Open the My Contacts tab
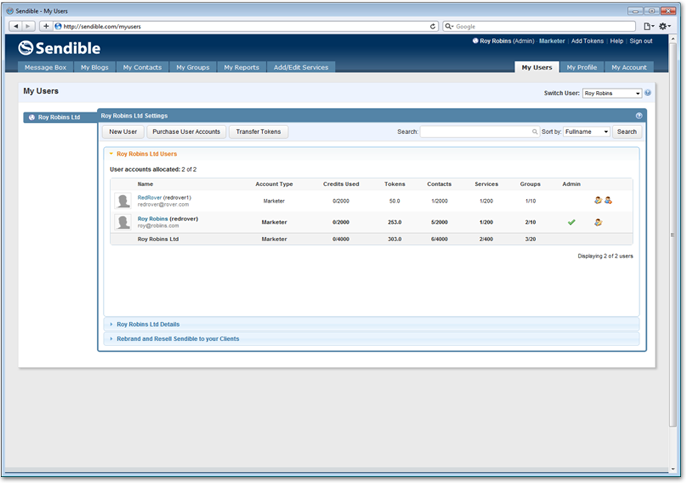690x485 pixels. tap(143, 67)
